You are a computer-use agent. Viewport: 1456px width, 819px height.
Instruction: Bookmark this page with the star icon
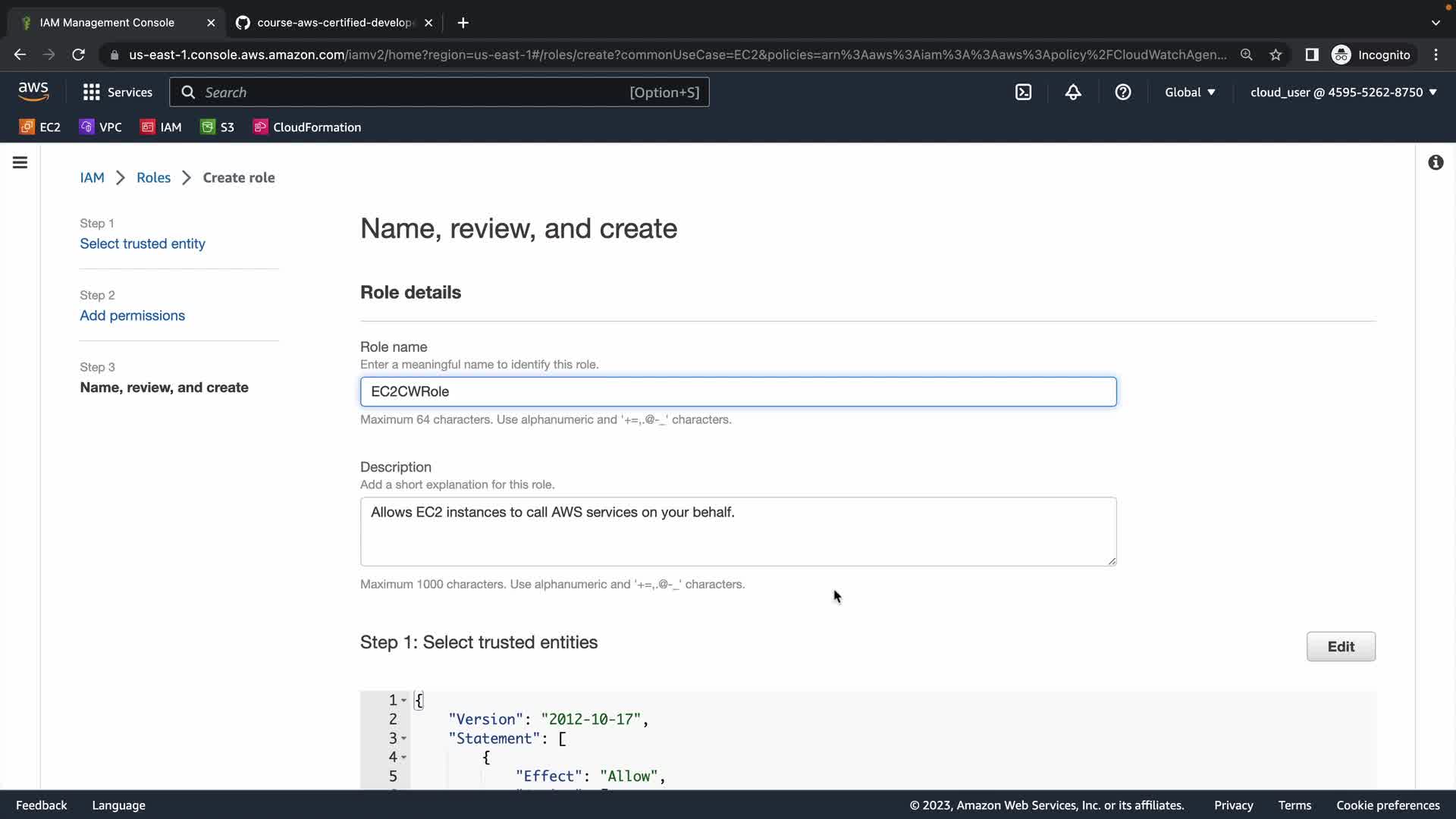click(x=1276, y=55)
